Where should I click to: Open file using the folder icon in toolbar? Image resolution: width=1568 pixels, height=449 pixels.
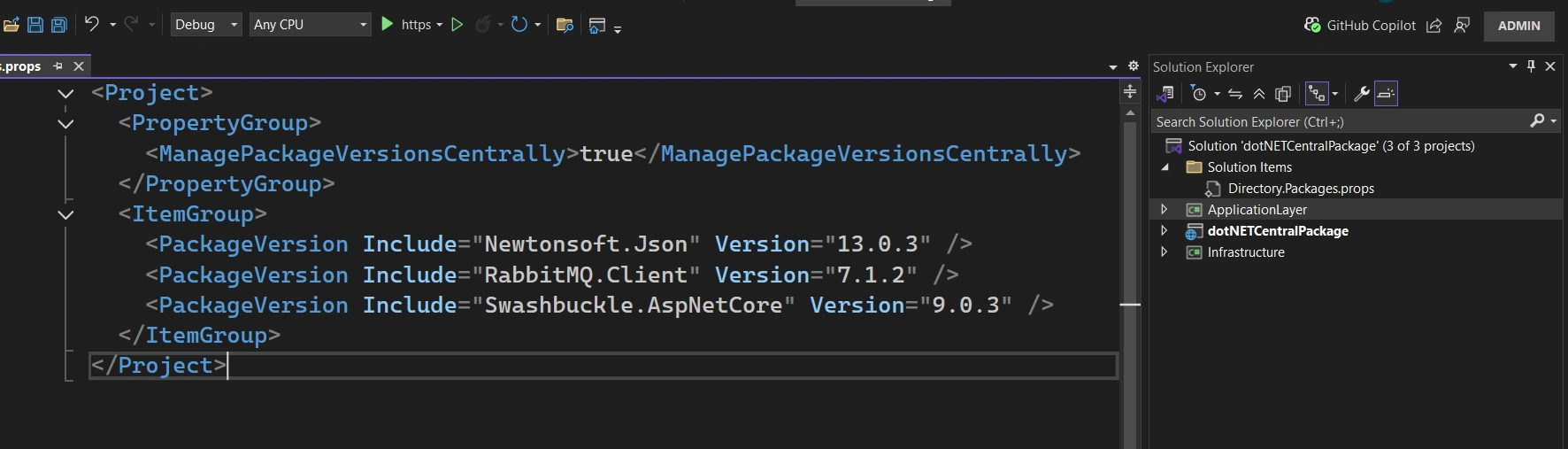[11, 25]
